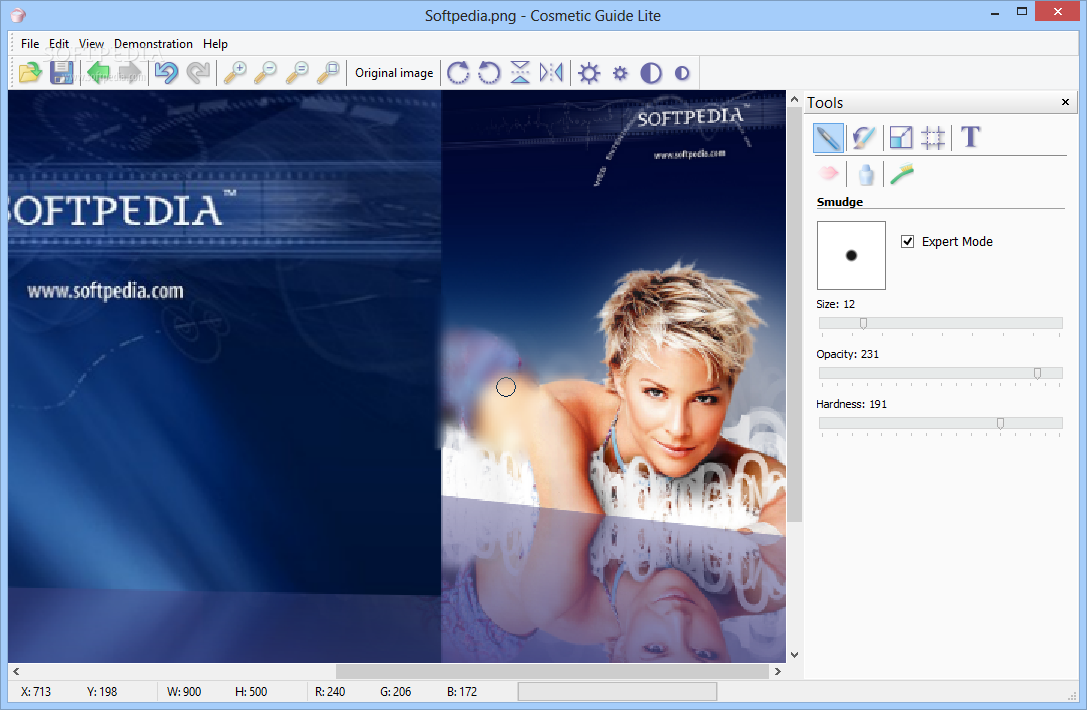Click the gray forward arrow icon
This screenshot has width=1087, height=710.
point(130,72)
